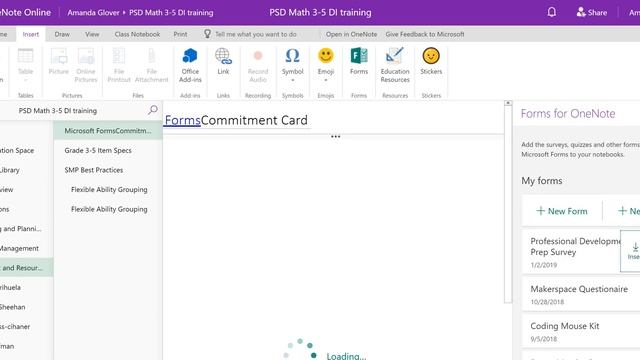Open Online Pictures search

click(x=86, y=65)
